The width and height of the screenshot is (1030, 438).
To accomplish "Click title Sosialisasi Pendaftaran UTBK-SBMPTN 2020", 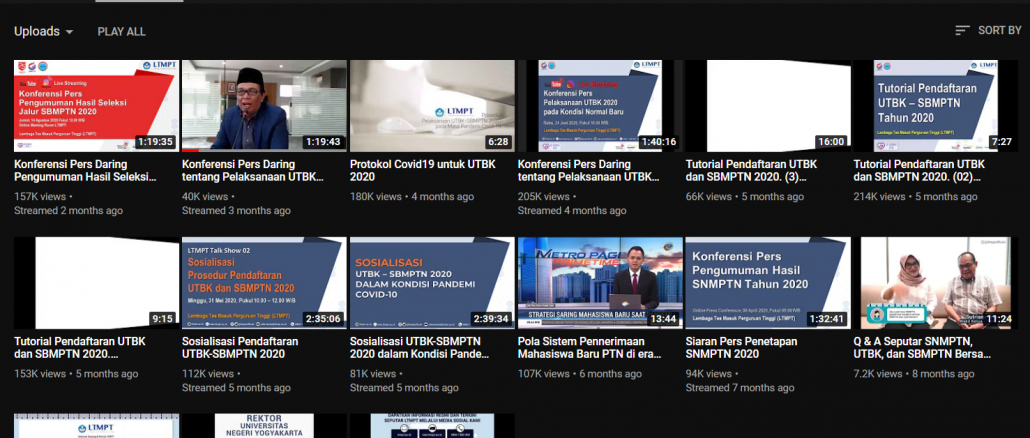I will 240,348.
